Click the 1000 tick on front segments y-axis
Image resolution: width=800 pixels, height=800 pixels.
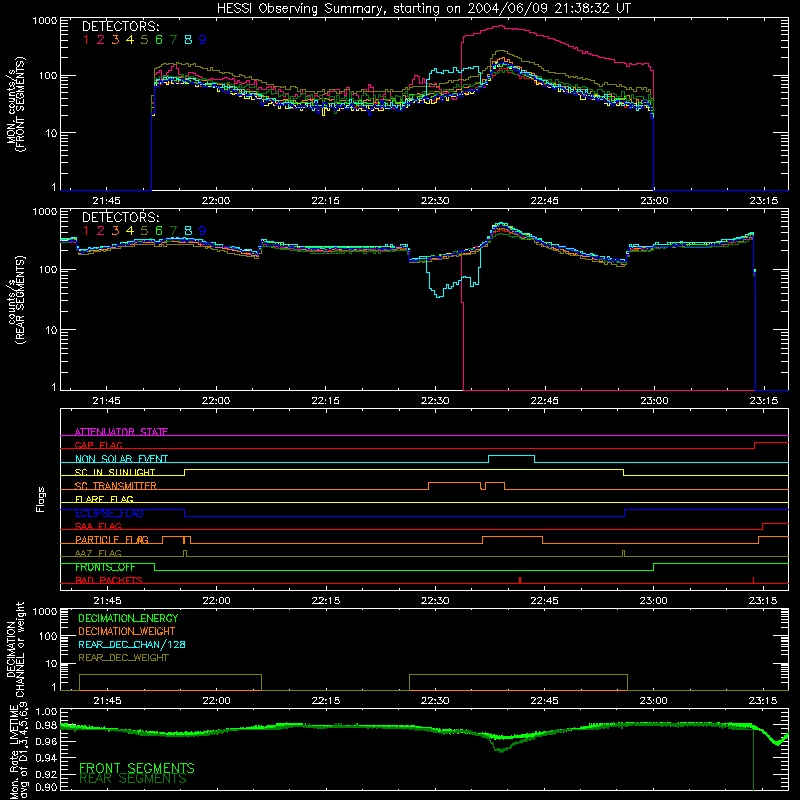coord(44,20)
